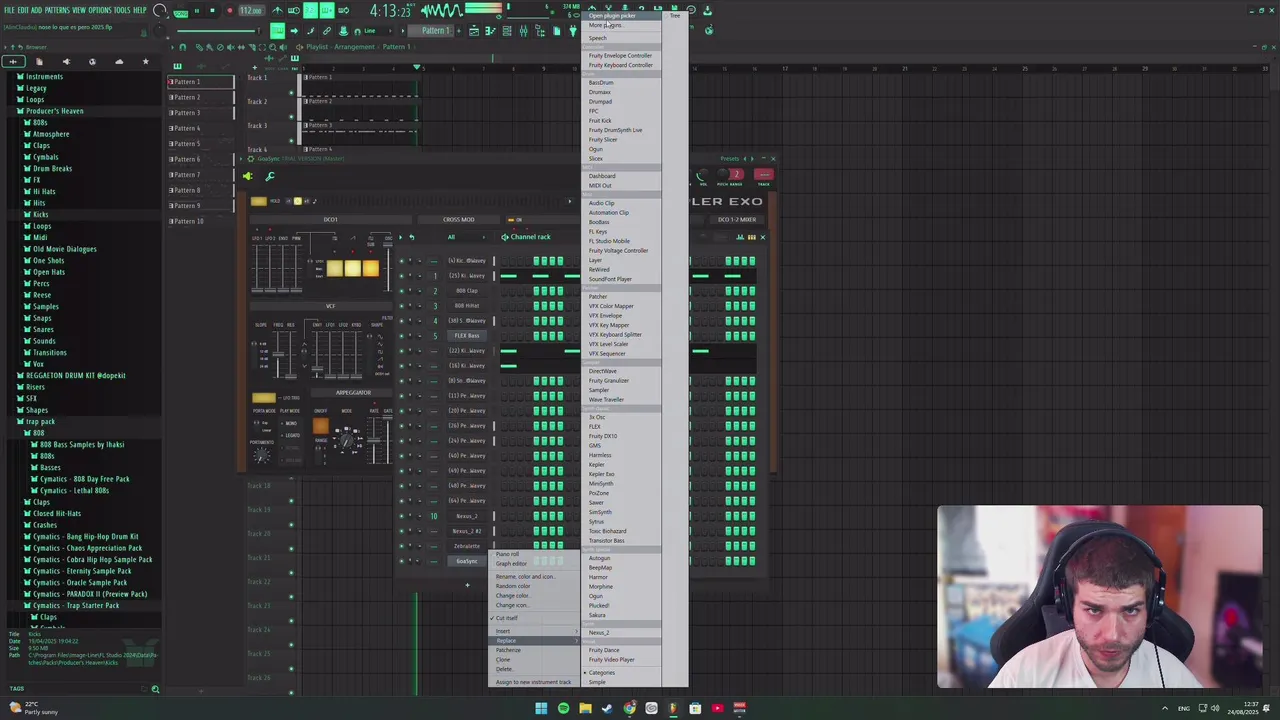
Task: Click the plug icon in plugin window
Action: tap(247, 176)
